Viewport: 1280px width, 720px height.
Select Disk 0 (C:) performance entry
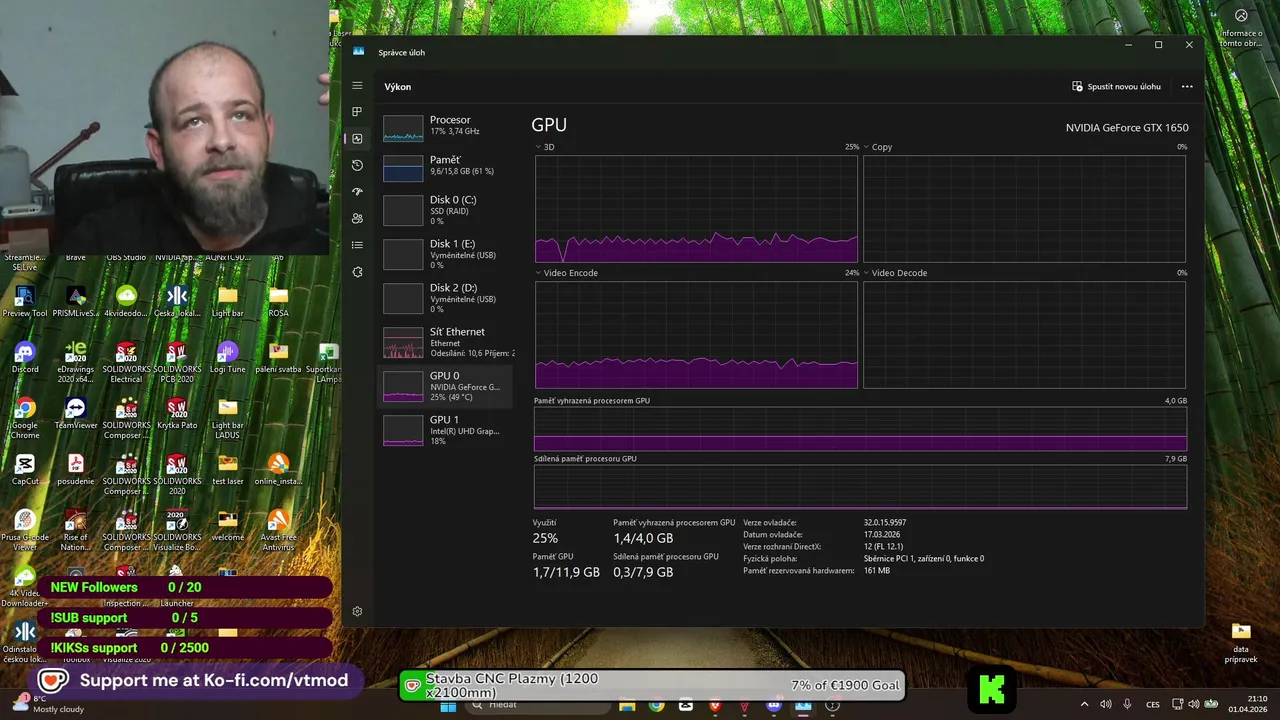[x=447, y=209]
